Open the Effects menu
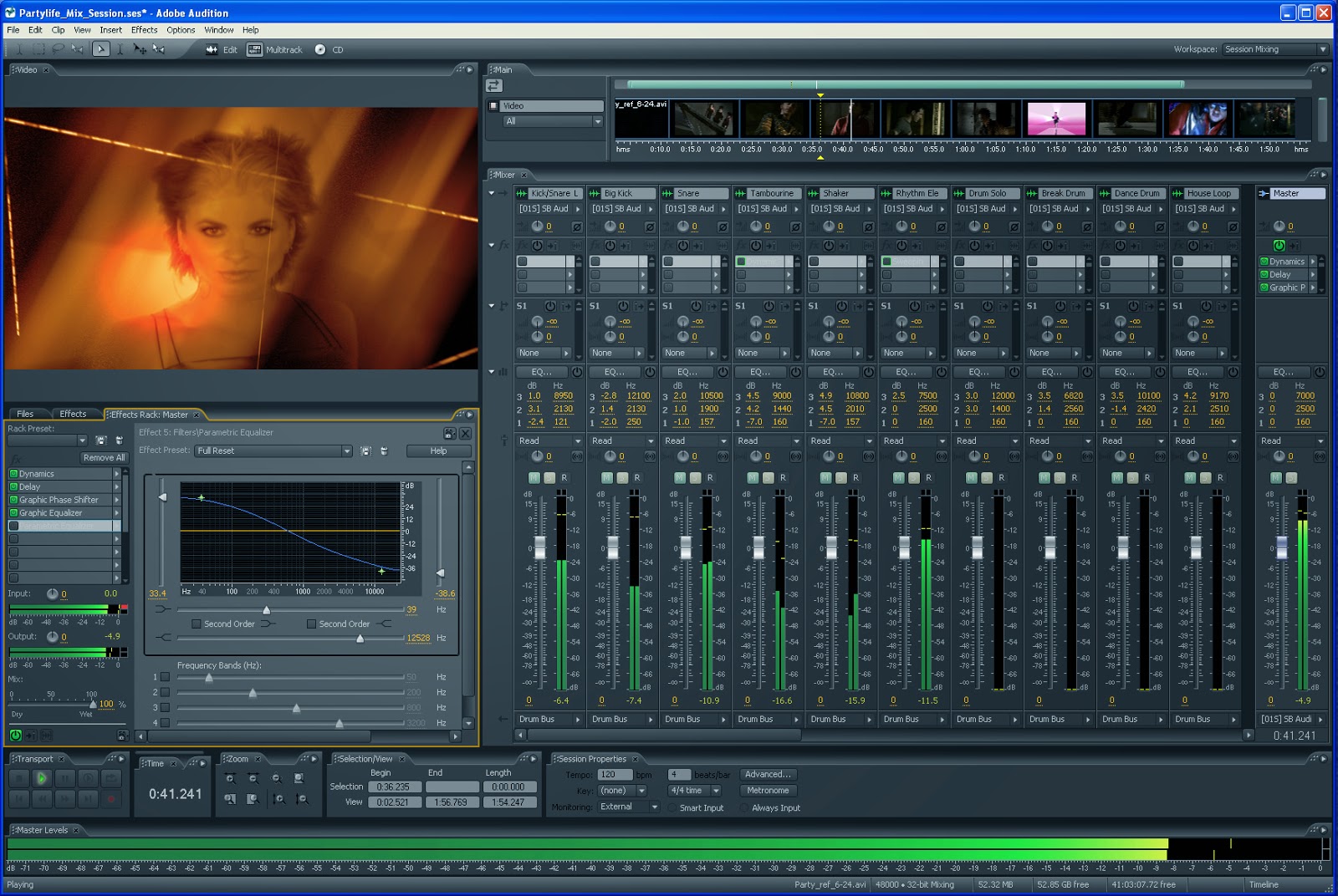 (x=144, y=30)
